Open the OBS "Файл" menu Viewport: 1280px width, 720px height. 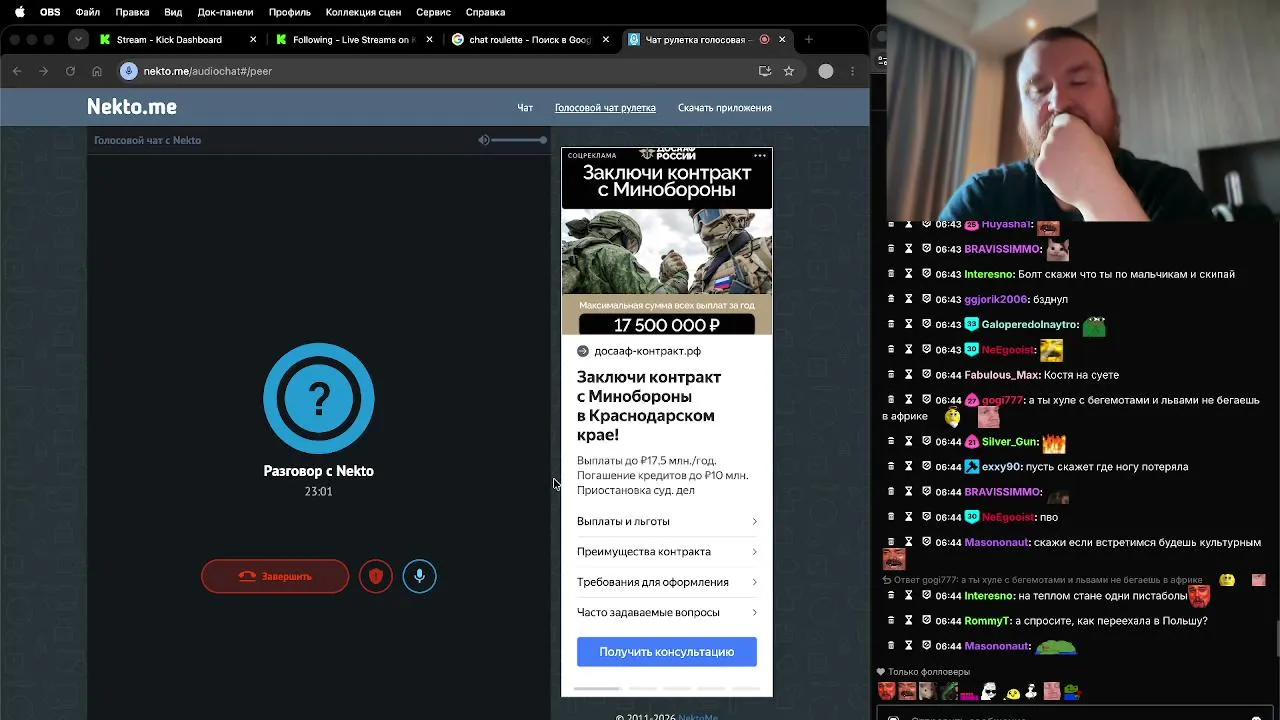tap(88, 12)
